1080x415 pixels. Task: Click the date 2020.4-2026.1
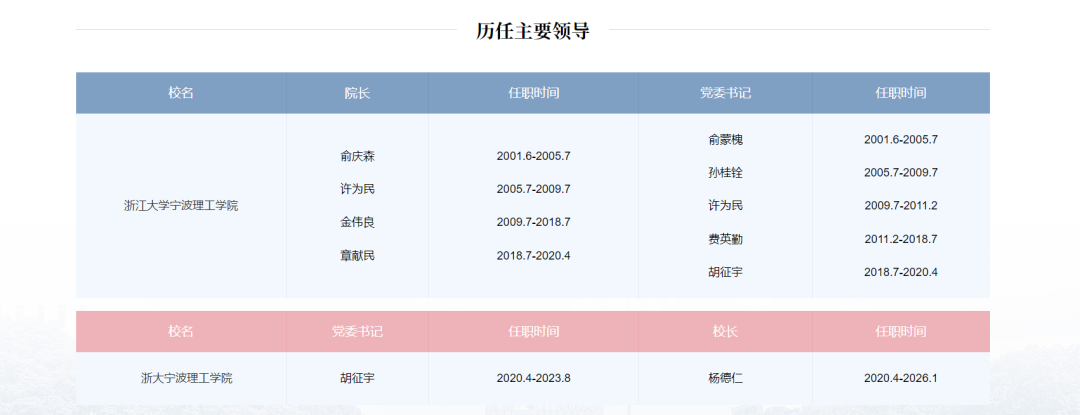click(901, 378)
